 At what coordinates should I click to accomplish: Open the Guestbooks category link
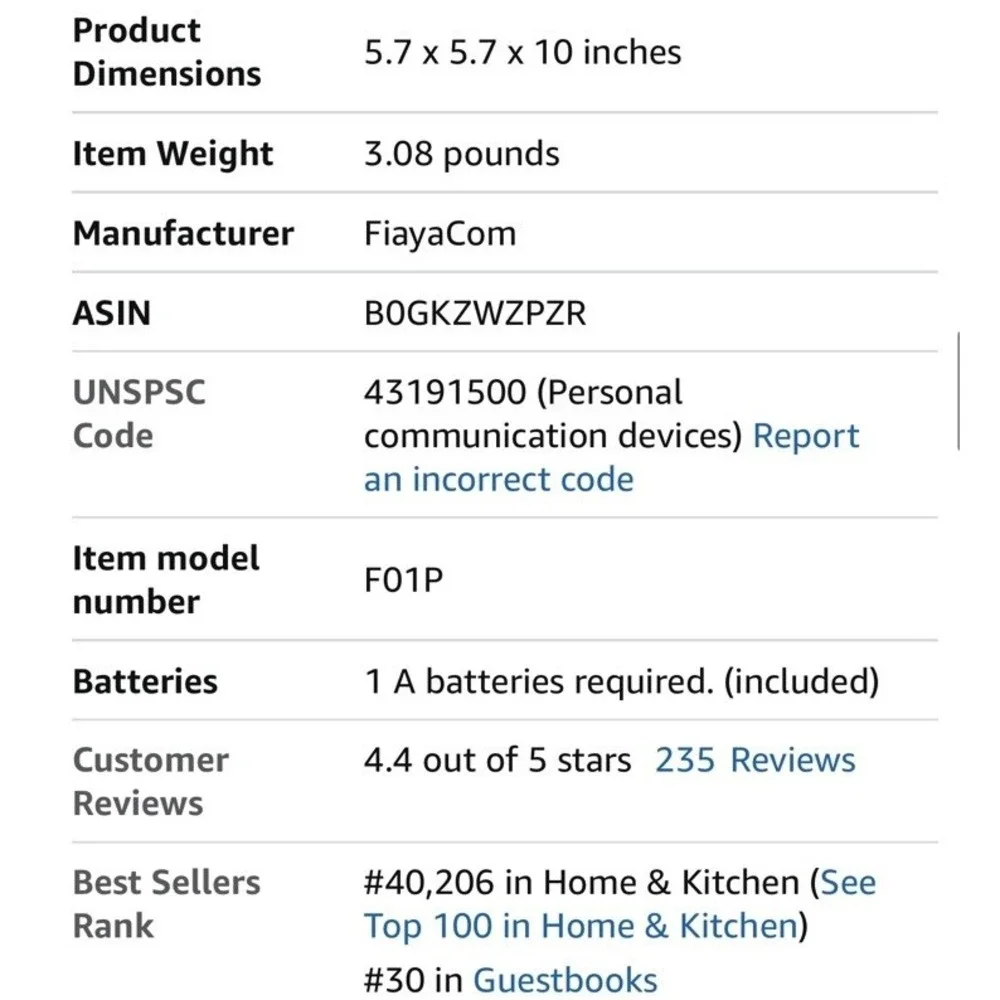[x=564, y=980]
